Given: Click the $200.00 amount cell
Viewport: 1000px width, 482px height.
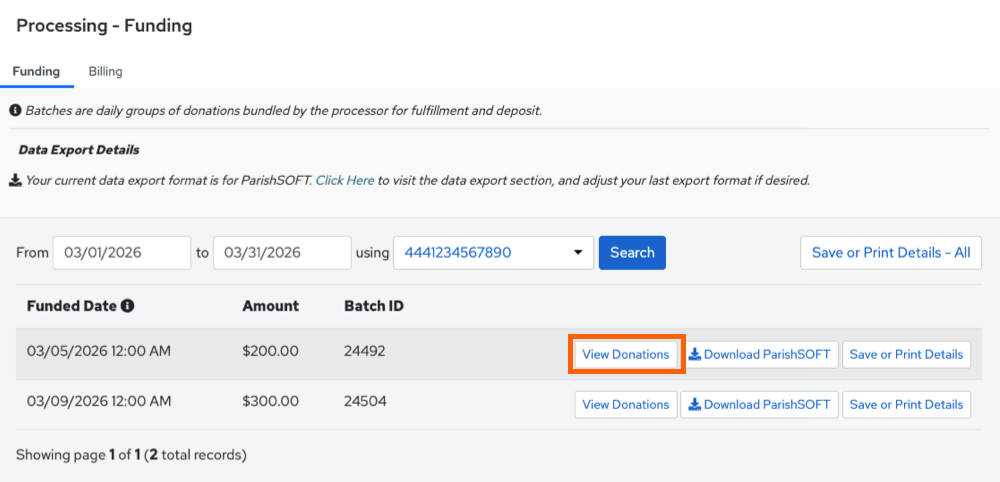Looking at the screenshot, I should pyautogui.click(x=270, y=351).
